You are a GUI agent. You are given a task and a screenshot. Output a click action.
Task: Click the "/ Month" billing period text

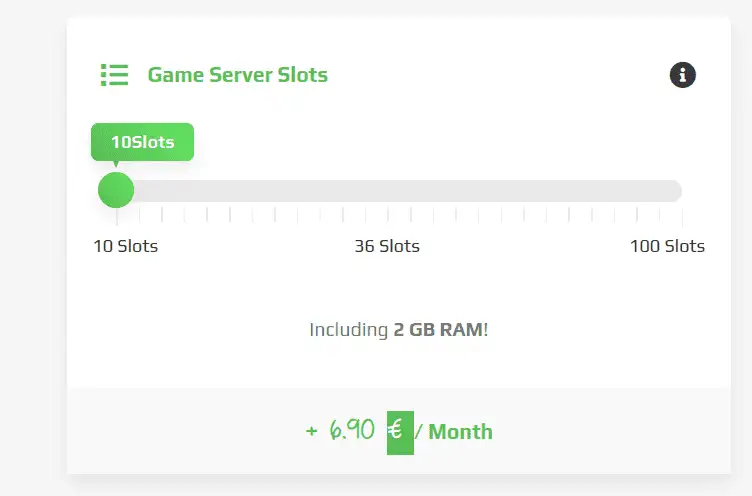(x=454, y=432)
